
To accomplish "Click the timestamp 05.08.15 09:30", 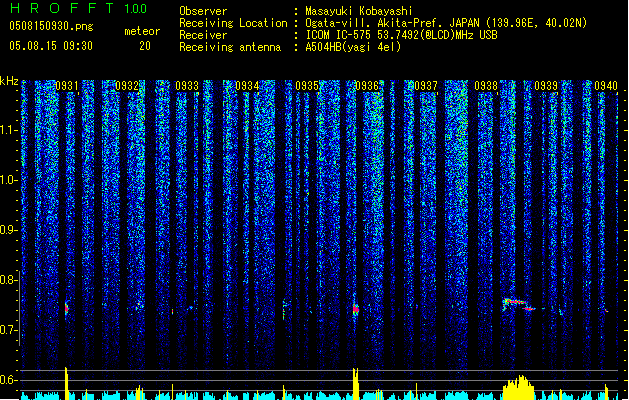I will point(51,46).
